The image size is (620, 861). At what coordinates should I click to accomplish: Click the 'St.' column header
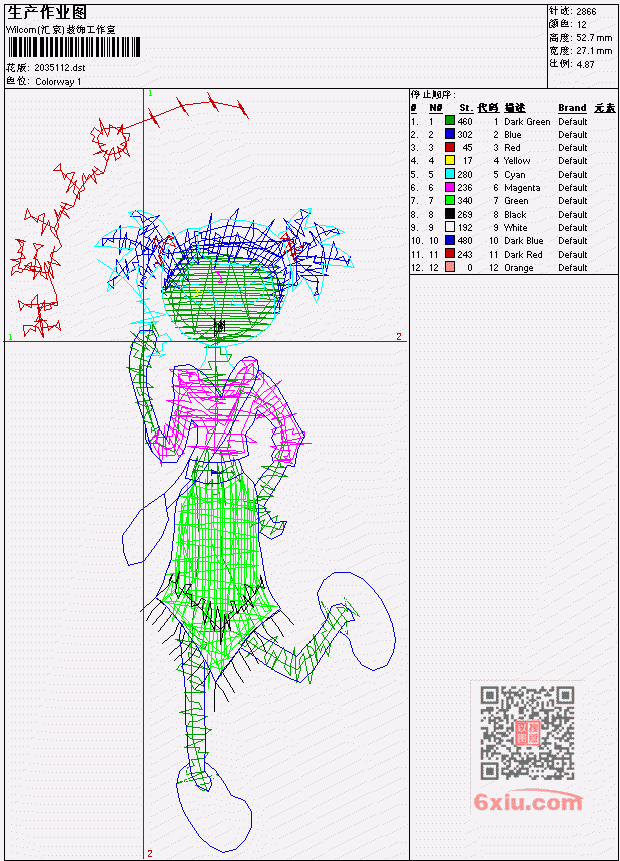pos(466,108)
